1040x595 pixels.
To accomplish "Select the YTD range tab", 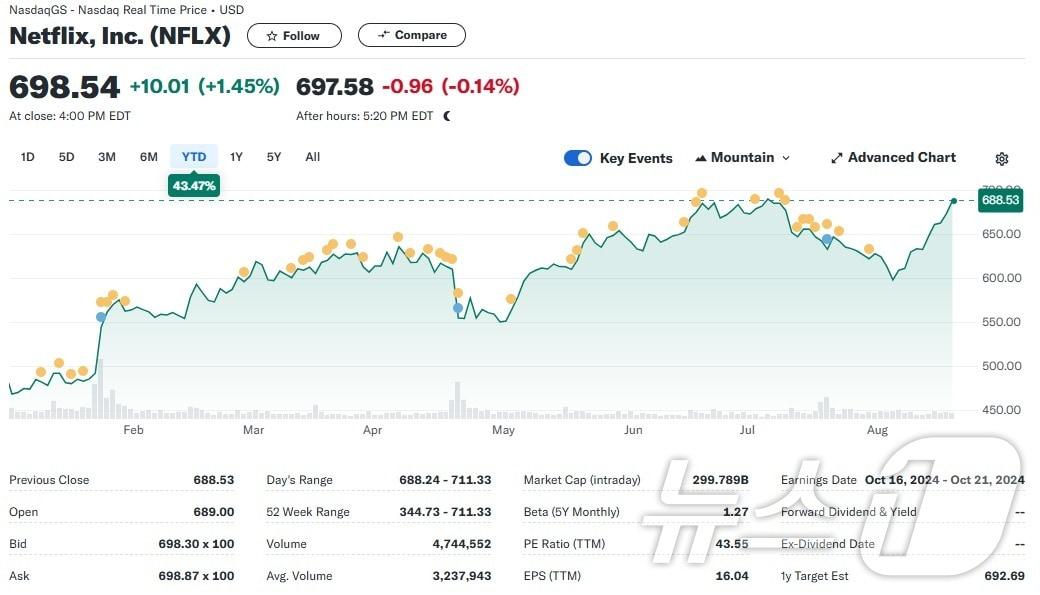I will (194, 157).
